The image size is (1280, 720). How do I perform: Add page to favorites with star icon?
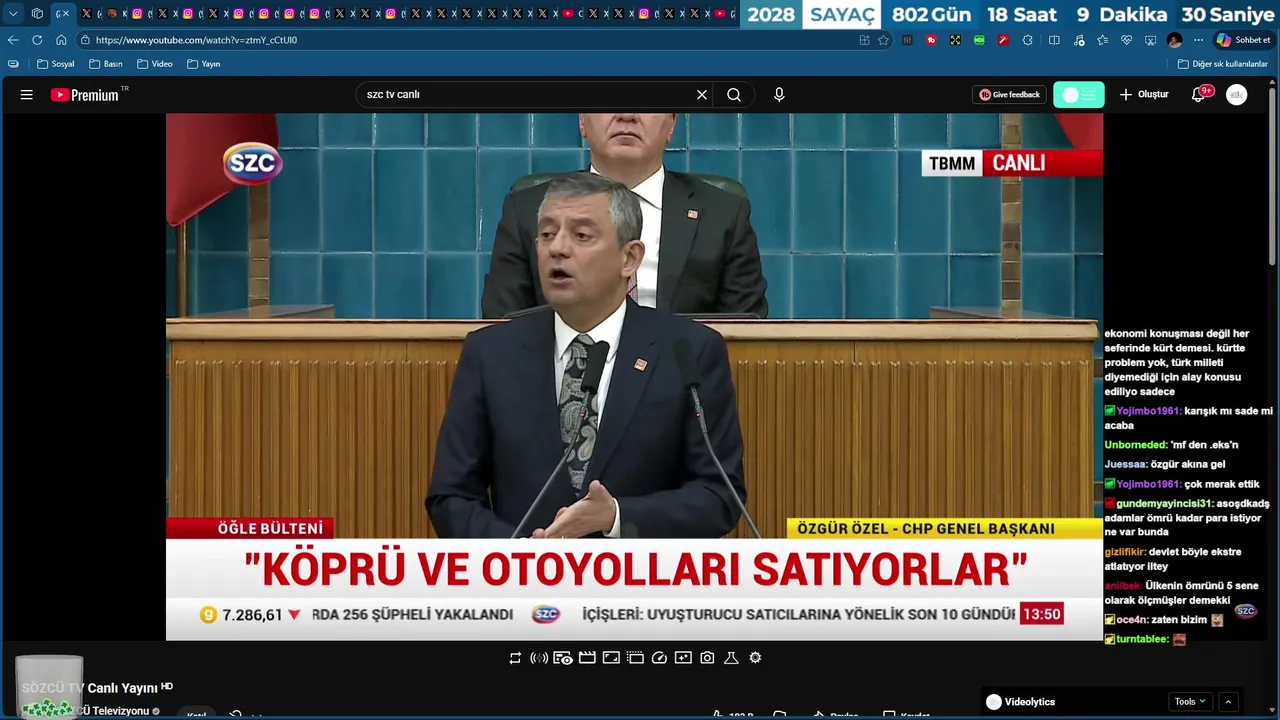(x=883, y=40)
